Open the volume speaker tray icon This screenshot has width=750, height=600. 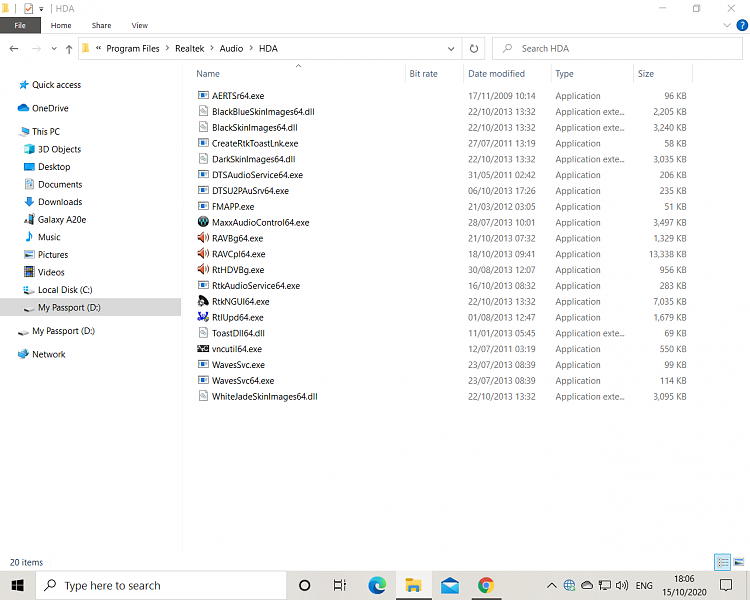click(x=622, y=585)
